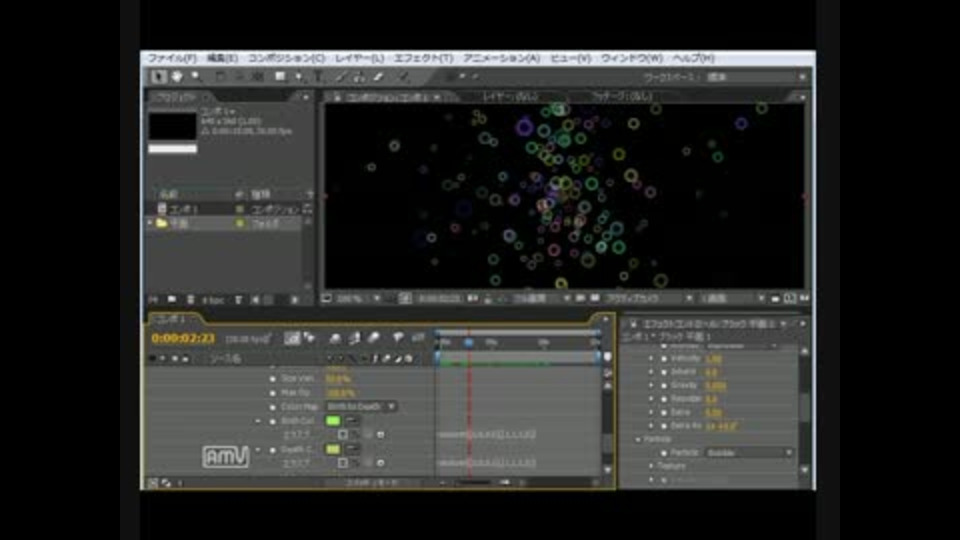Open Graph Editor icon in timeline
Image resolution: width=960 pixels, height=540 pixels.
[418, 338]
